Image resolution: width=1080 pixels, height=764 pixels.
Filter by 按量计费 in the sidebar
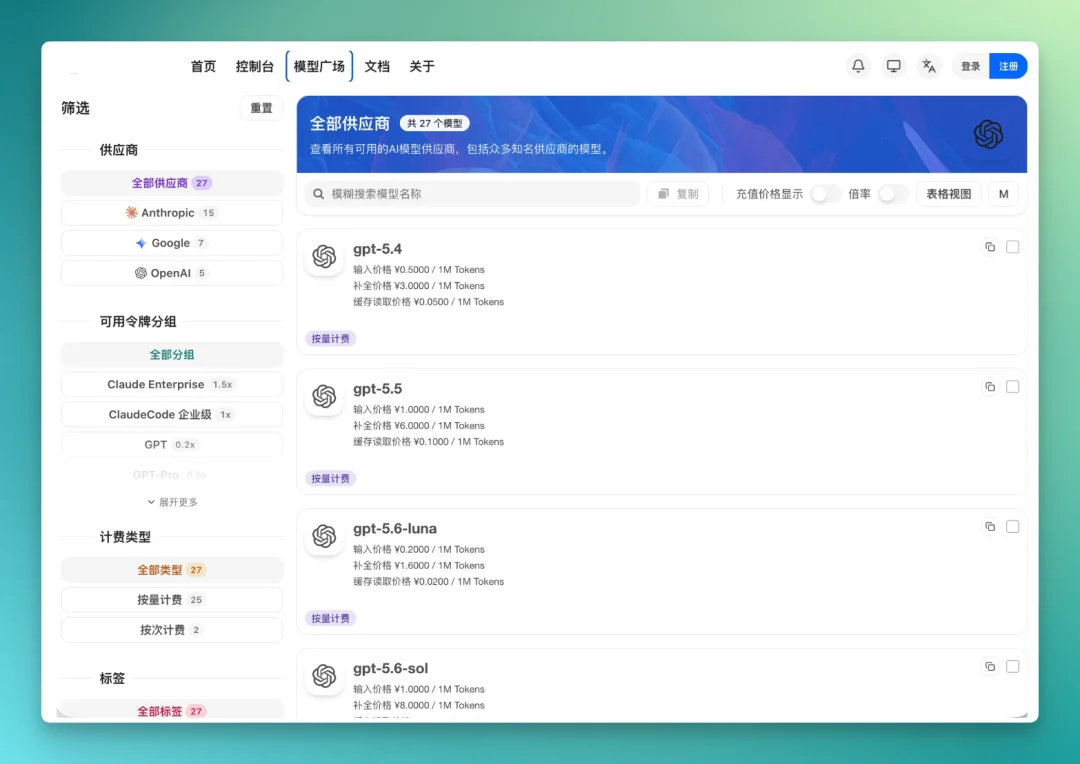click(x=172, y=600)
